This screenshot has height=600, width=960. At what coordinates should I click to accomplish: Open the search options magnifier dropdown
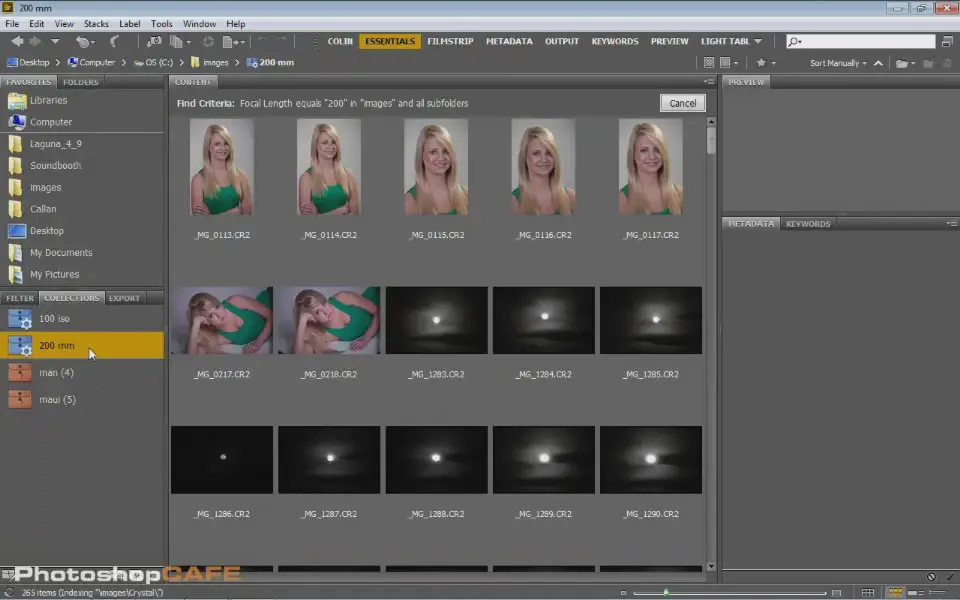coord(795,41)
